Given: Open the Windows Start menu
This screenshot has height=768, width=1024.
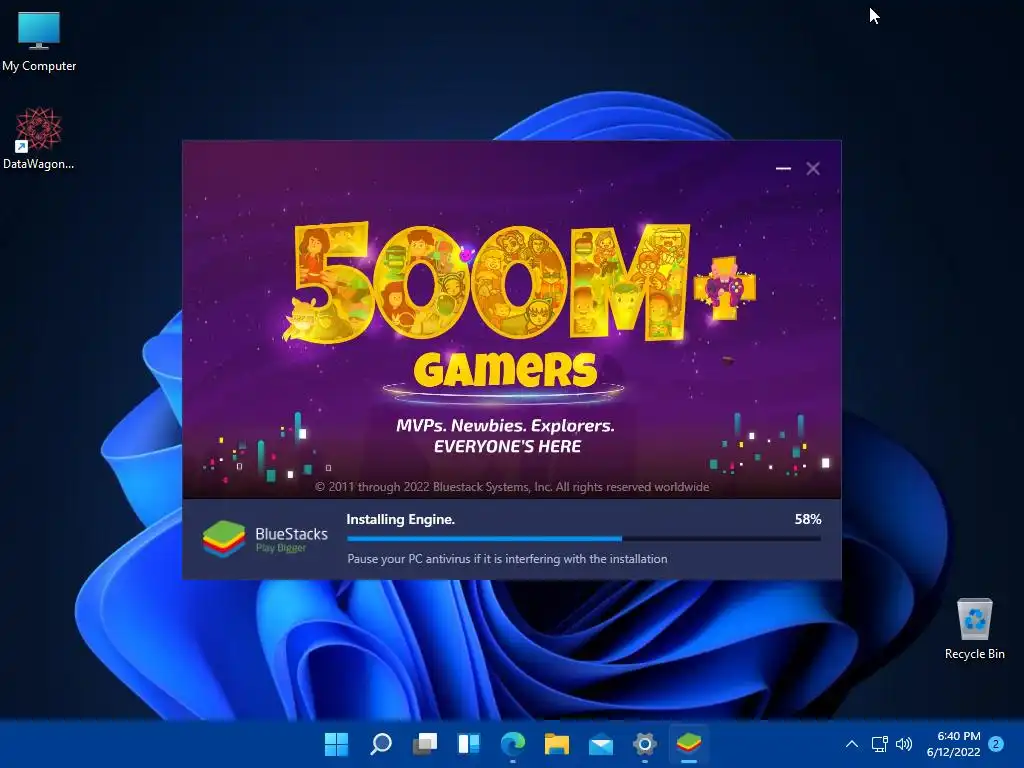Looking at the screenshot, I should click(336, 744).
